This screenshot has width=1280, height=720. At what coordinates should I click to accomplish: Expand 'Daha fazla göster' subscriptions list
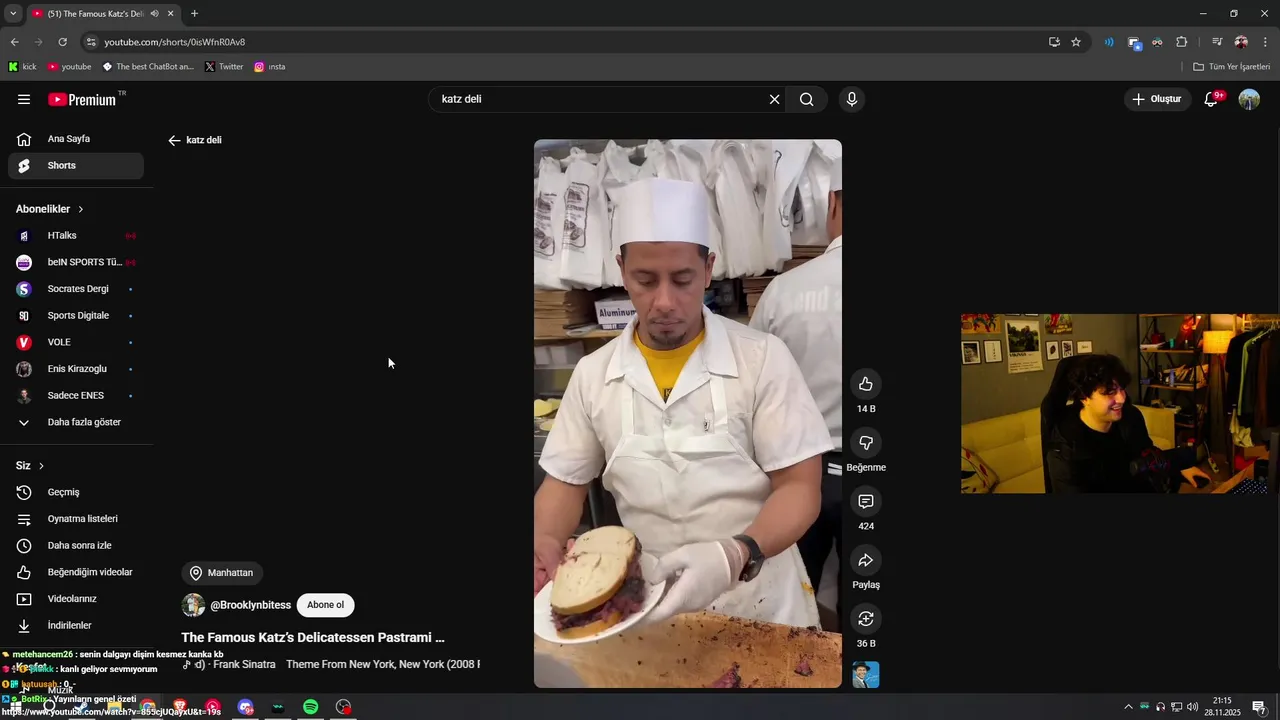pyautogui.click(x=76, y=422)
